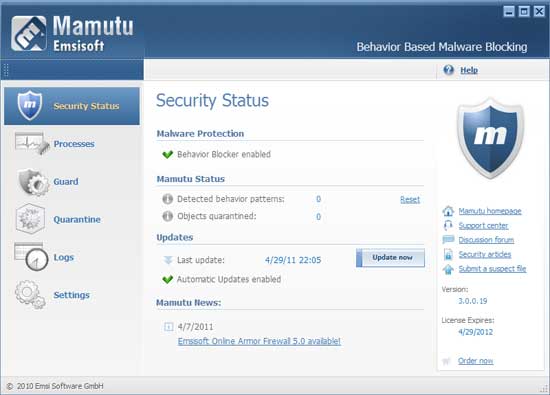Click the Support center headset icon
Viewport: 550px width, 395px height.
448,225
